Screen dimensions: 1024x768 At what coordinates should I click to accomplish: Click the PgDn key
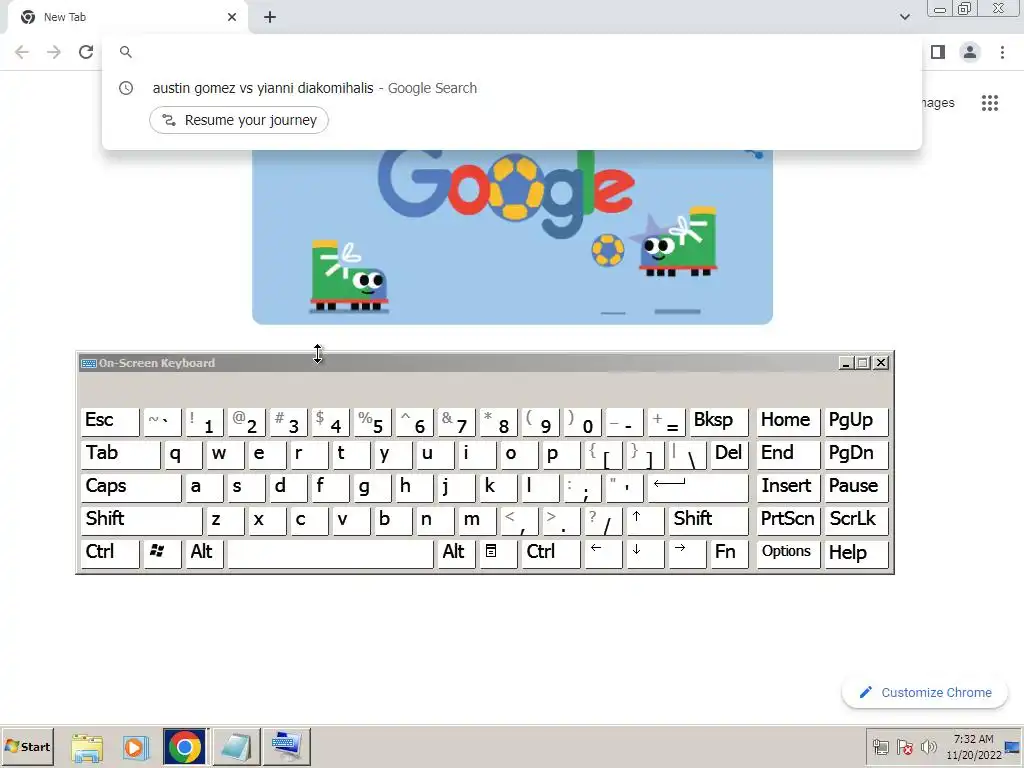click(x=856, y=455)
